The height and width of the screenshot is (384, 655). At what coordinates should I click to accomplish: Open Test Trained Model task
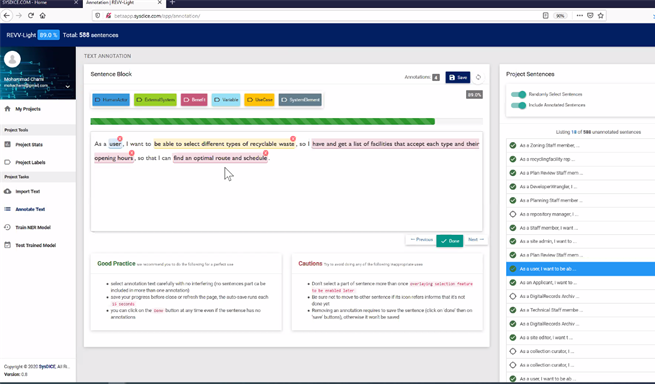[x=36, y=245]
